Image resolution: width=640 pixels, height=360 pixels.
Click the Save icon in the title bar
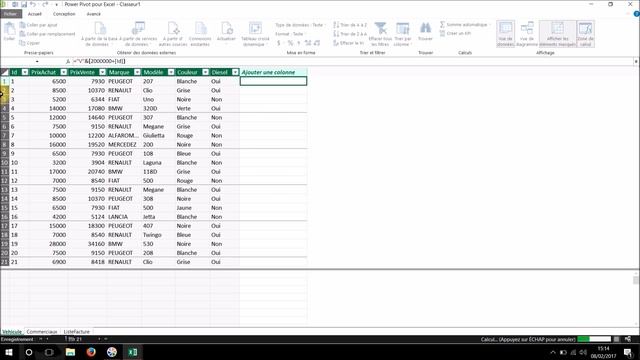point(24,4)
